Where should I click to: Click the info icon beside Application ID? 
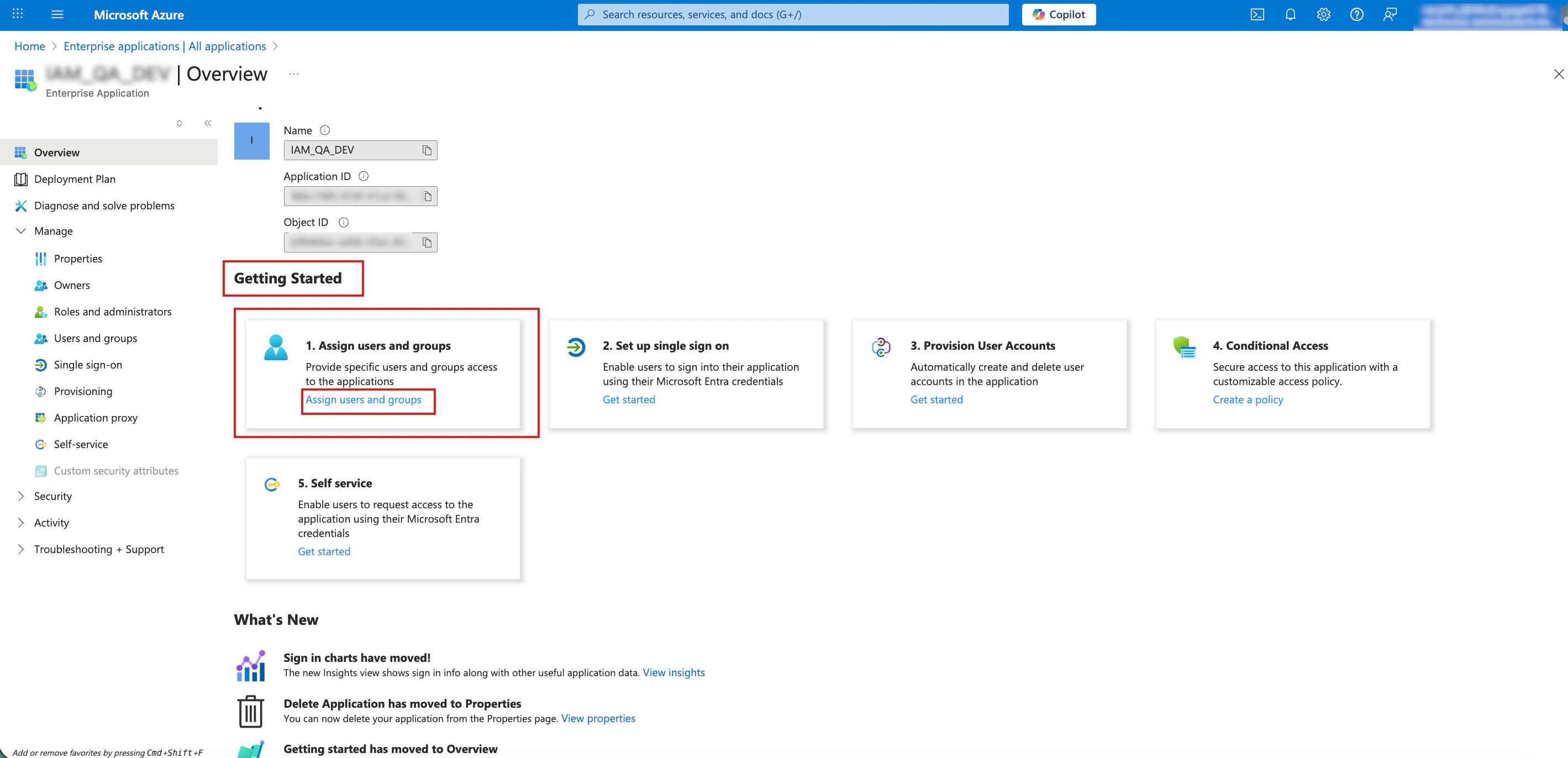[364, 176]
